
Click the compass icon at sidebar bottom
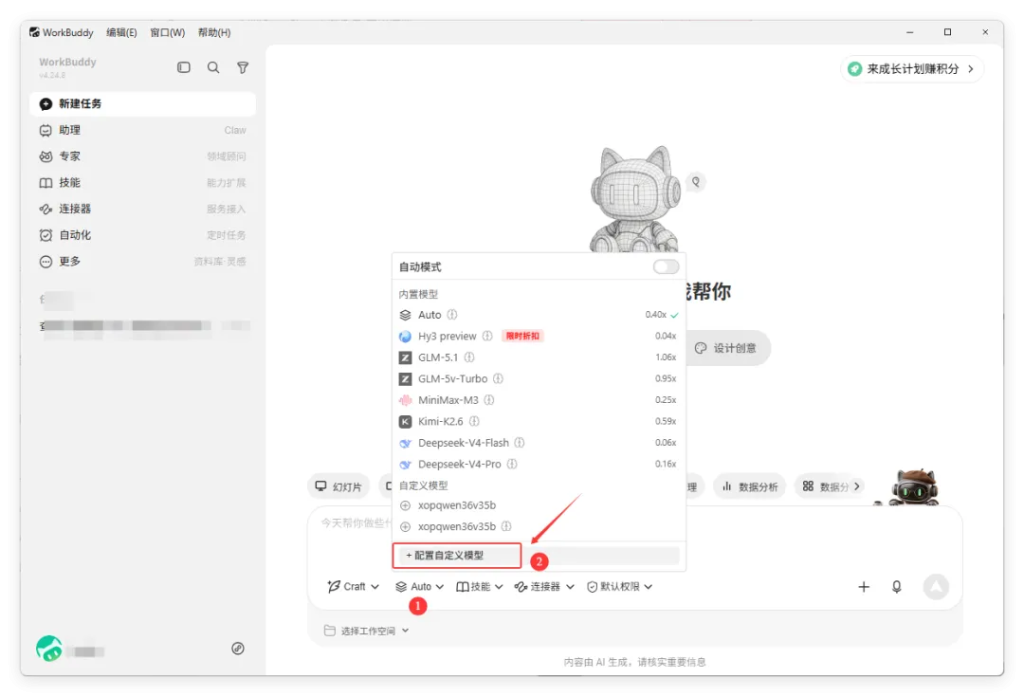point(238,648)
